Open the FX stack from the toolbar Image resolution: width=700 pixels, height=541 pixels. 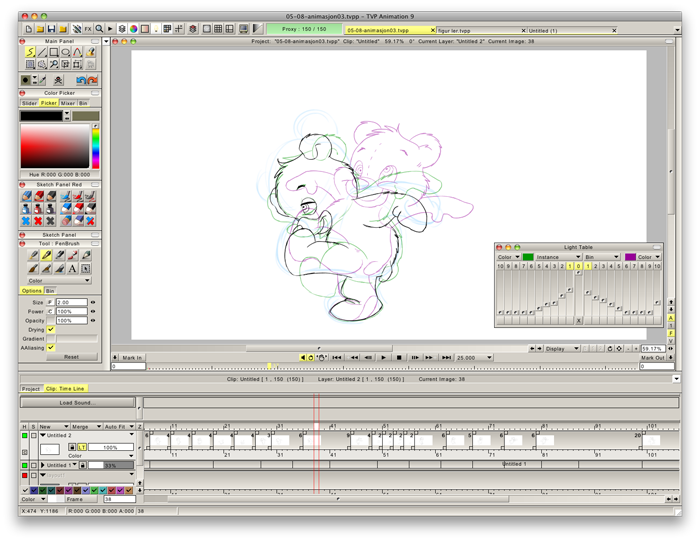[88, 29]
